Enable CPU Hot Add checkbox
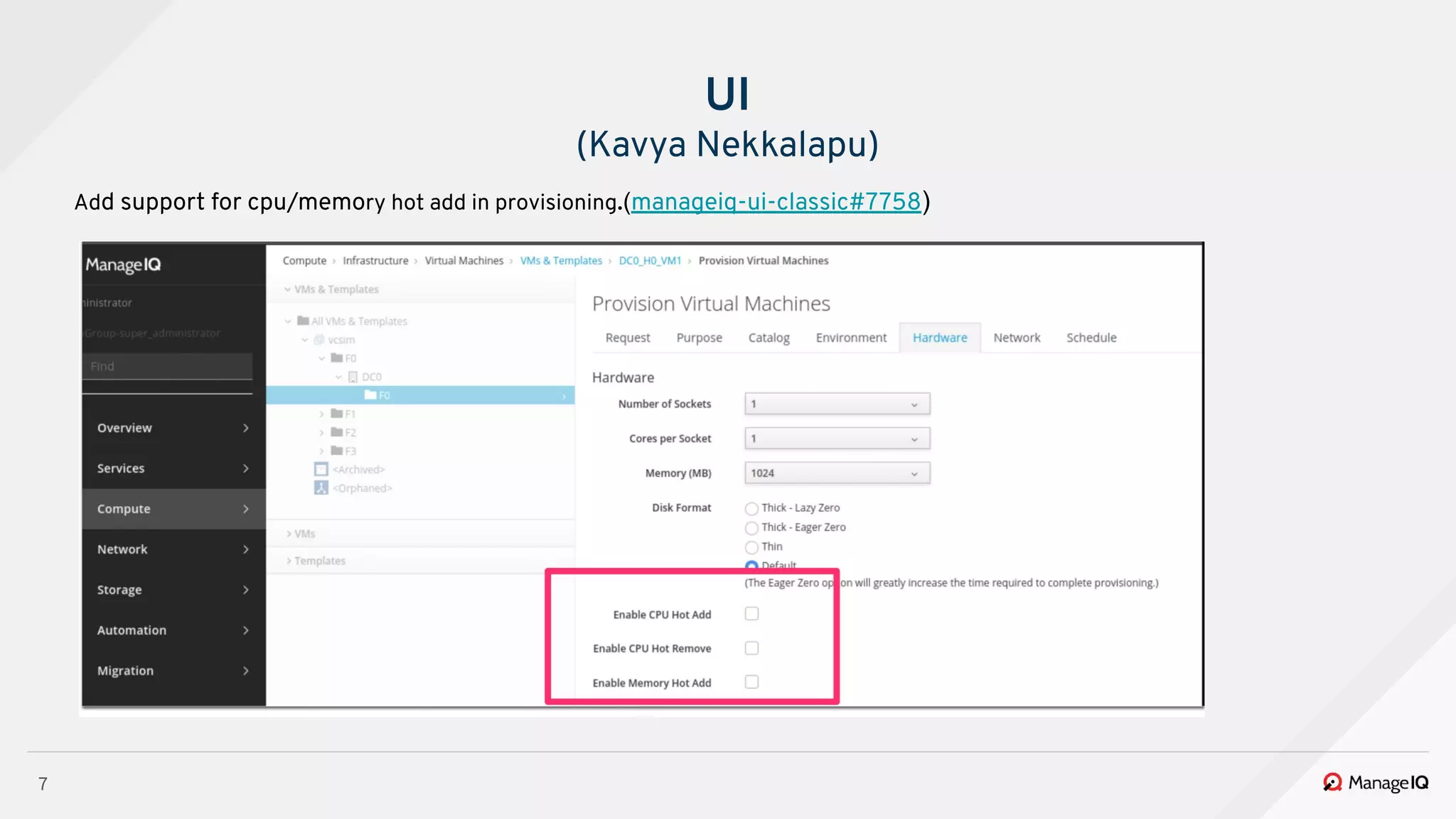 pos(751,614)
